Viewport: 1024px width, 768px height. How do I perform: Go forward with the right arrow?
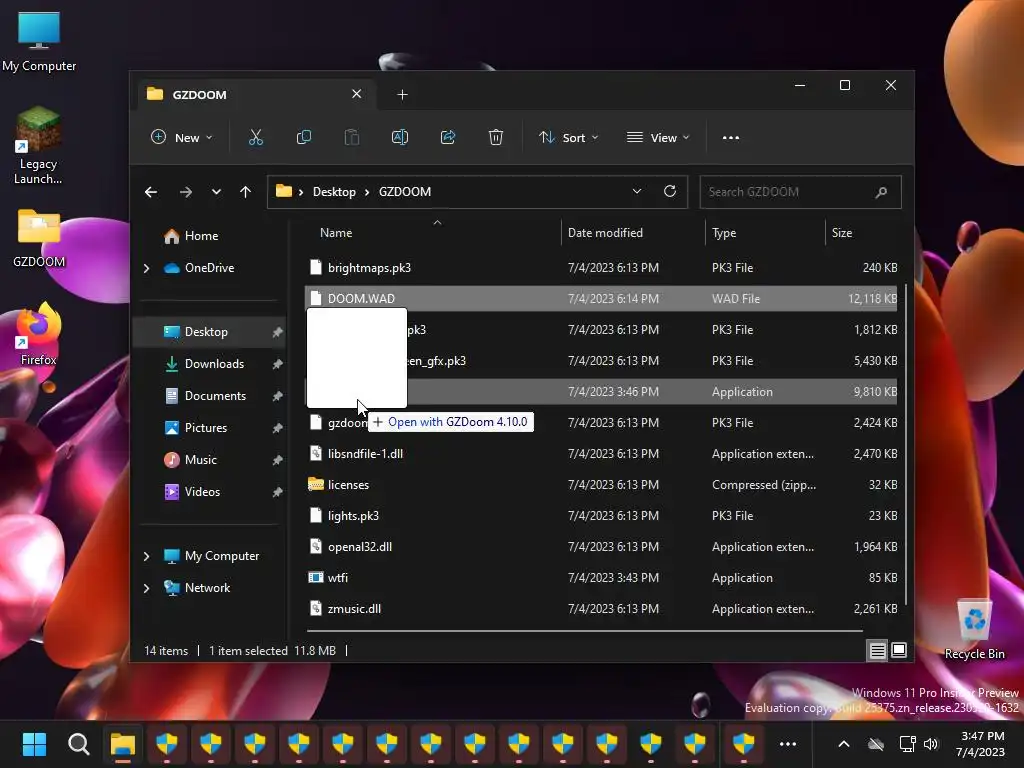[185, 192]
